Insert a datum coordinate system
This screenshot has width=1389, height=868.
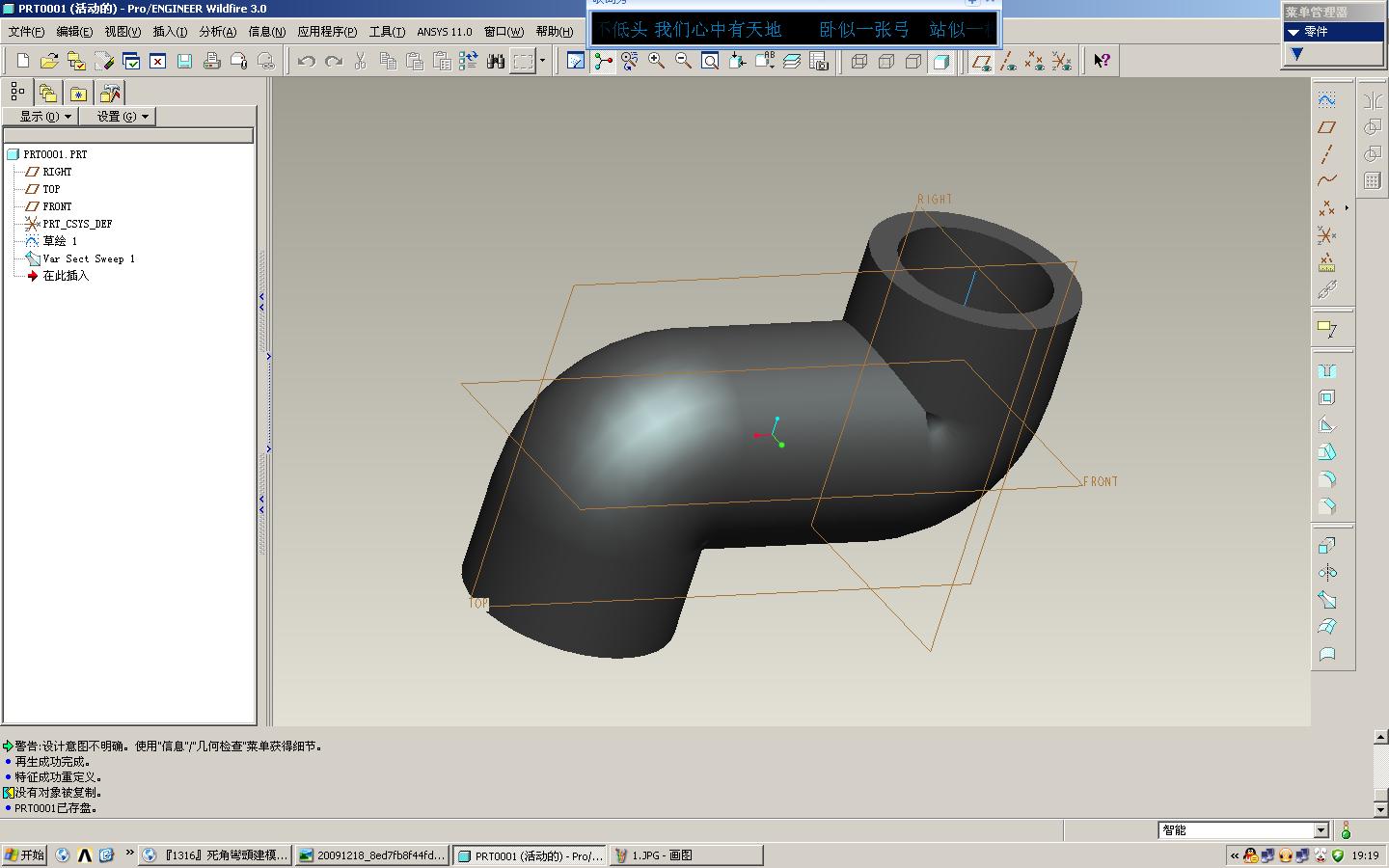(x=1327, y=235)
